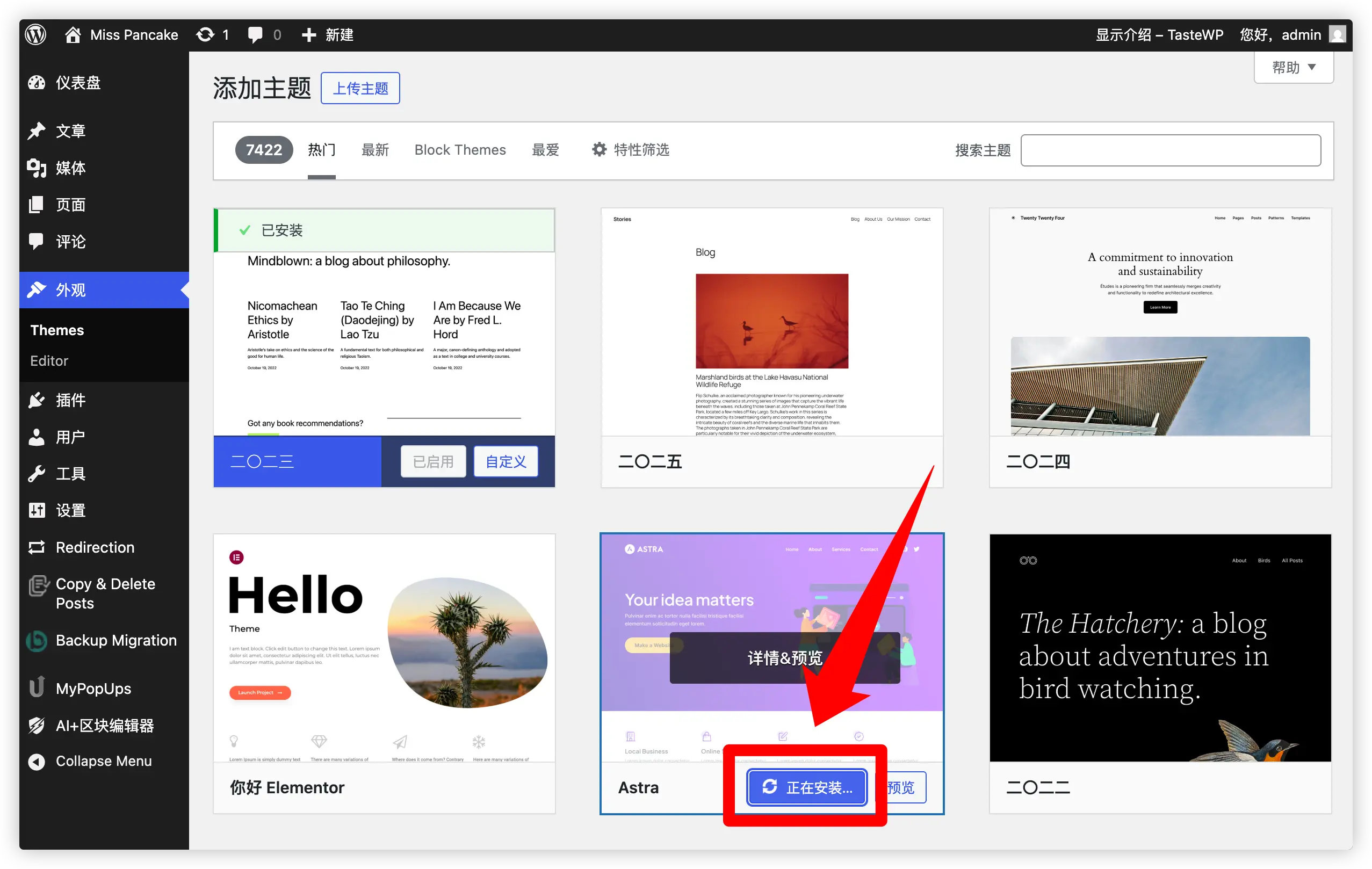Image resolution: width=1372 pixels, height=869 pixels.
Task: Click the 添加主题 page heading
Action: (262, 88)
